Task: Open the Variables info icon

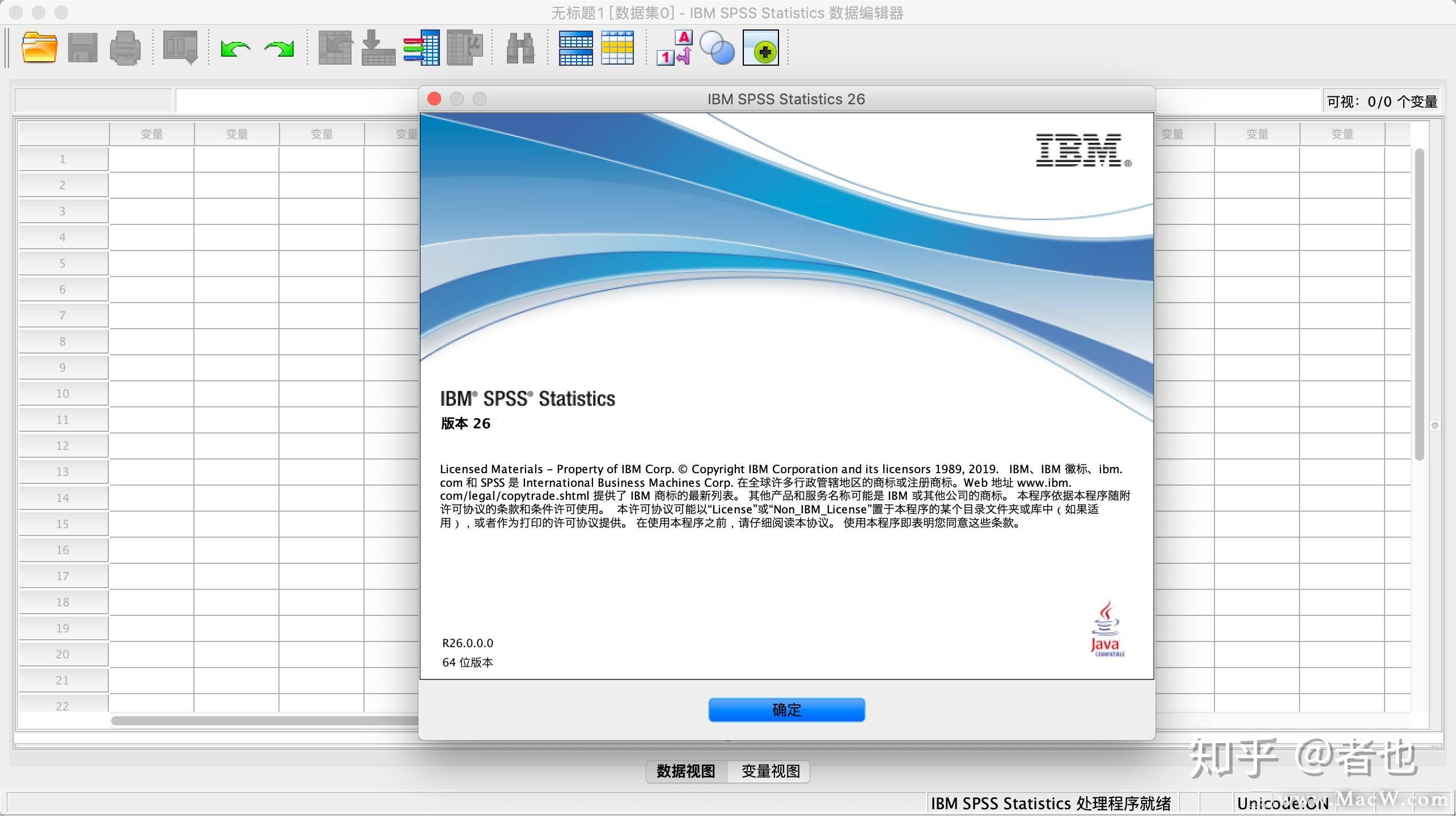Action: pyautogui.click(x=421, y=48)
